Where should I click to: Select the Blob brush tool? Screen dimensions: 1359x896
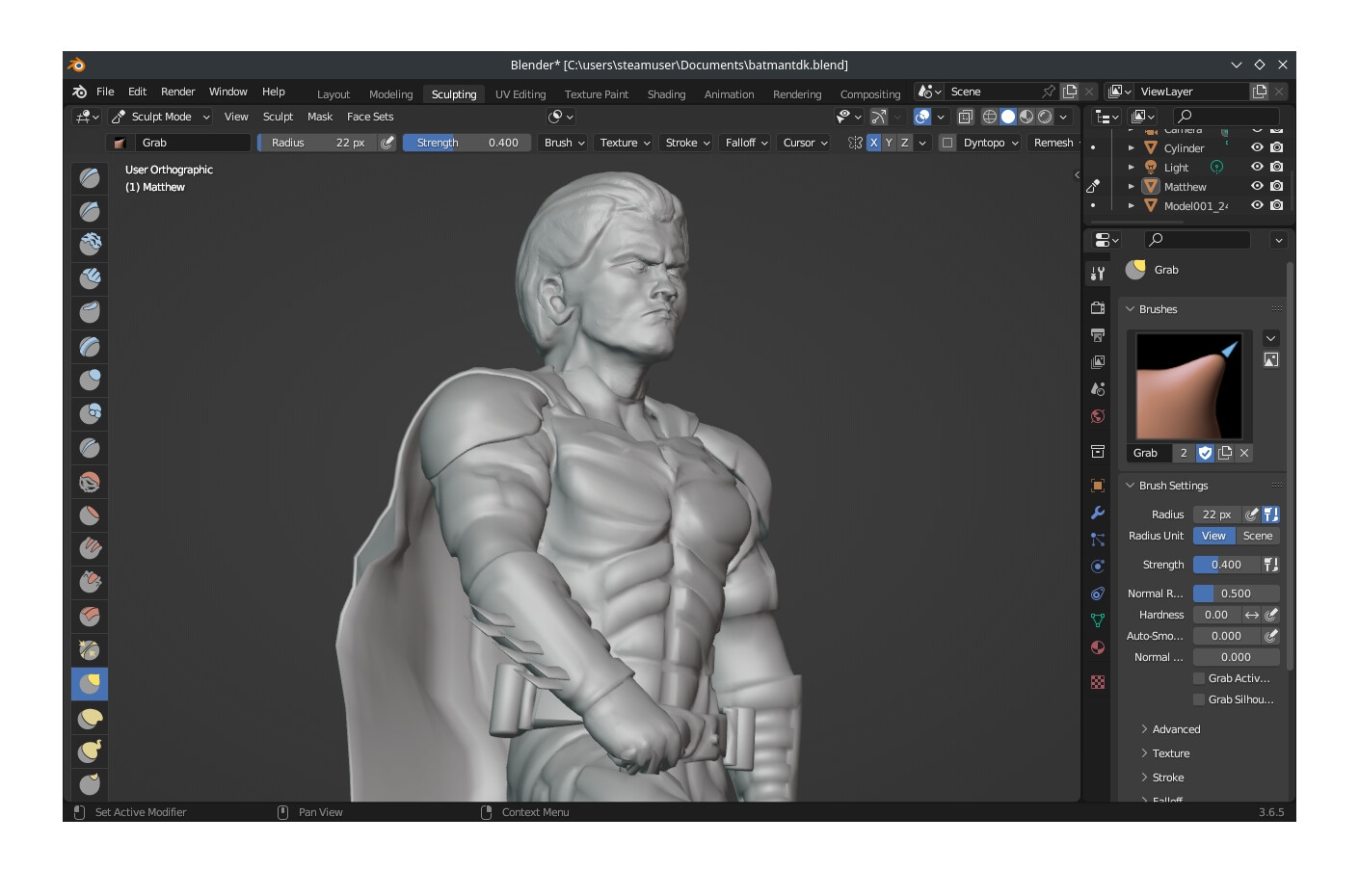(90, 413)
